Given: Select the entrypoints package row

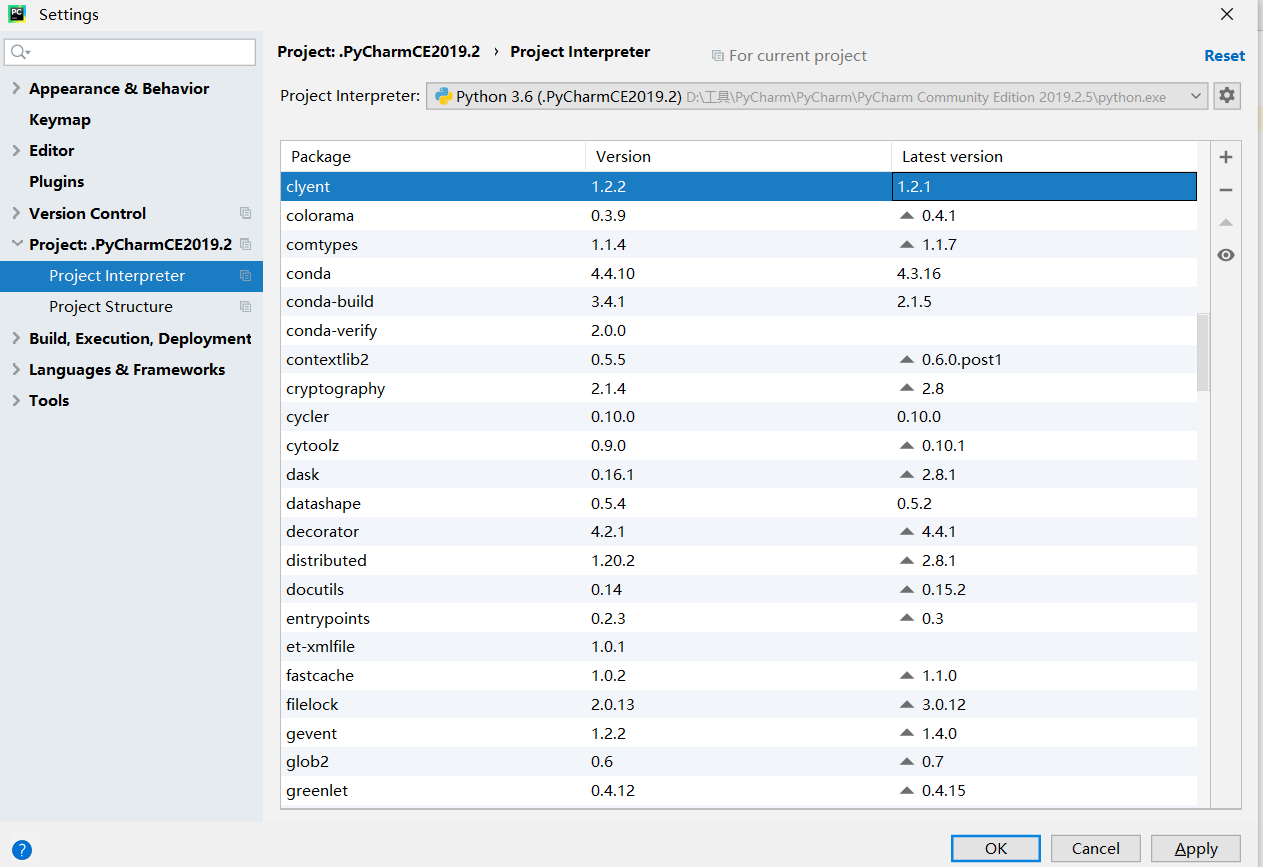Looking at the screenshot, I should coord(738,619).
